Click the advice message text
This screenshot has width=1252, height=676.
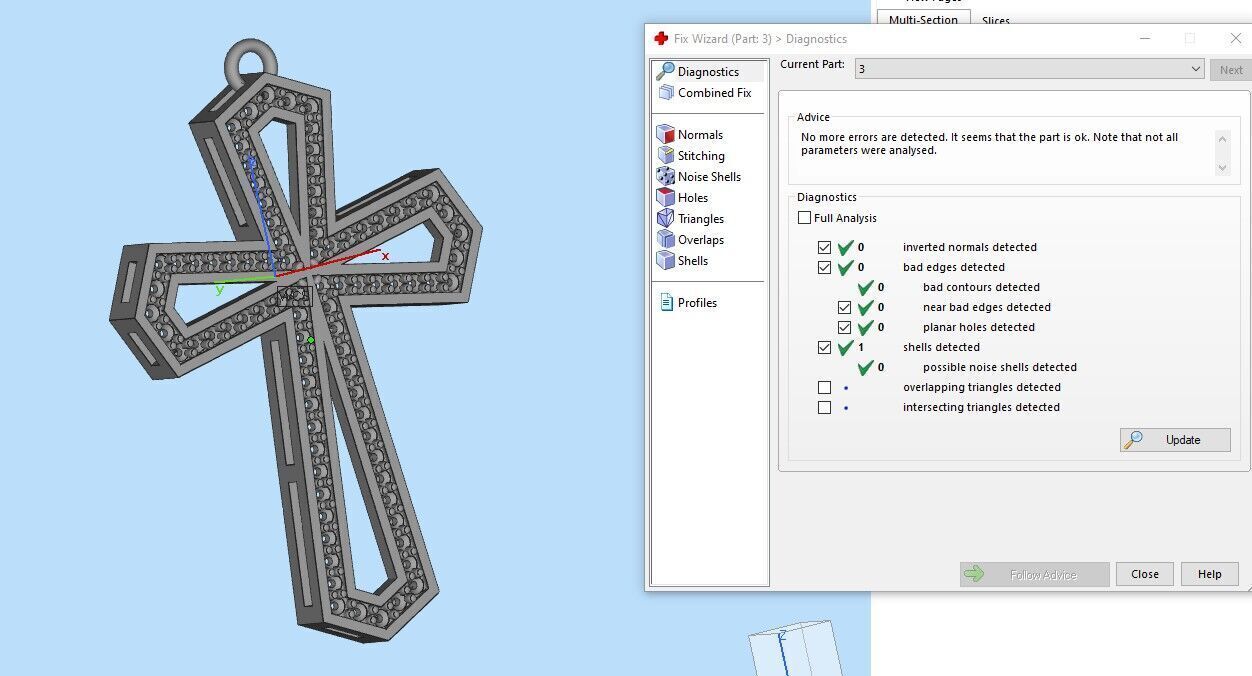tap(990, 144)
